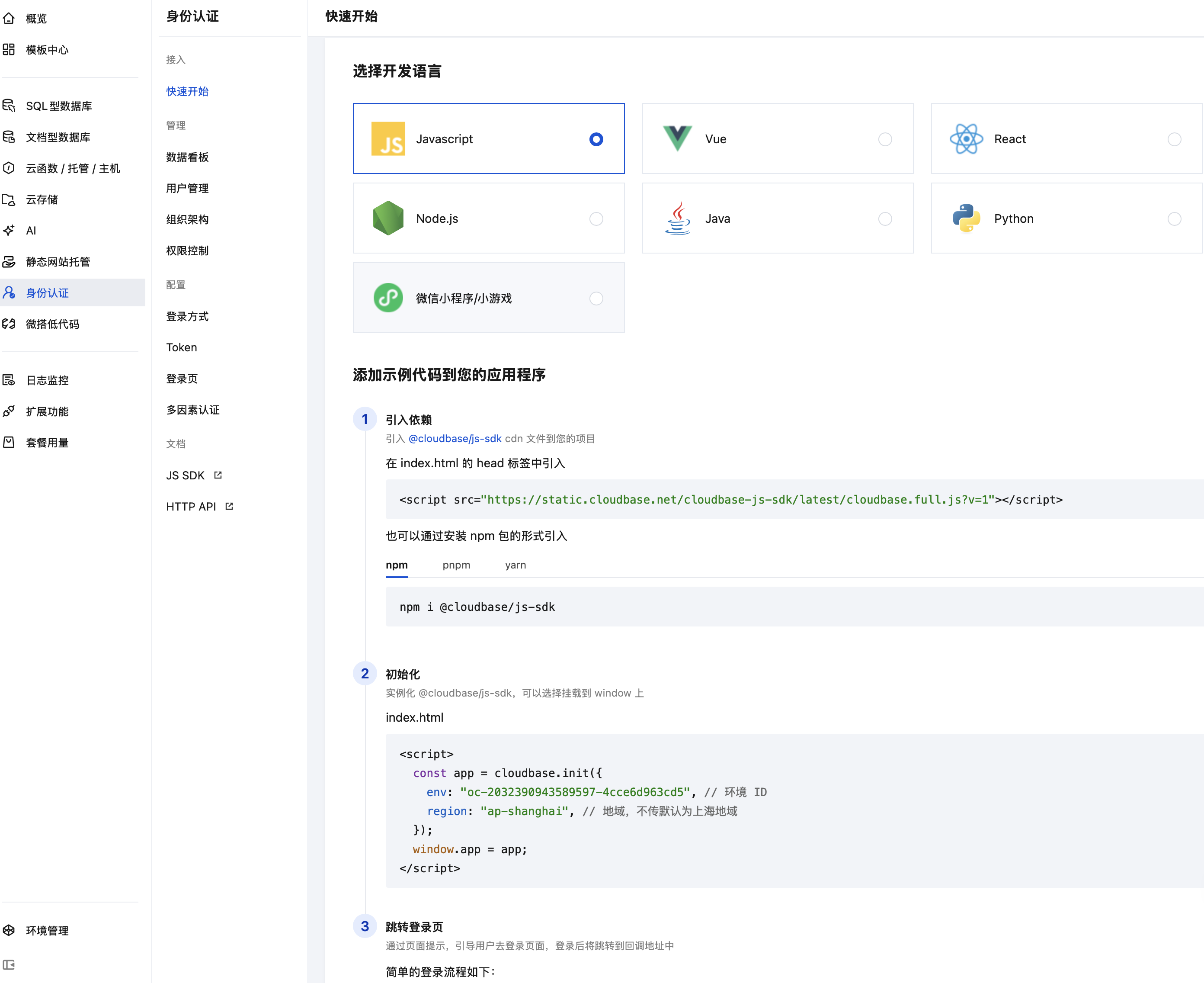The width and height of the screenshot is (1204, 983).
Task: Open the 云存储 cloud storage icon
Action: [9, 199]
